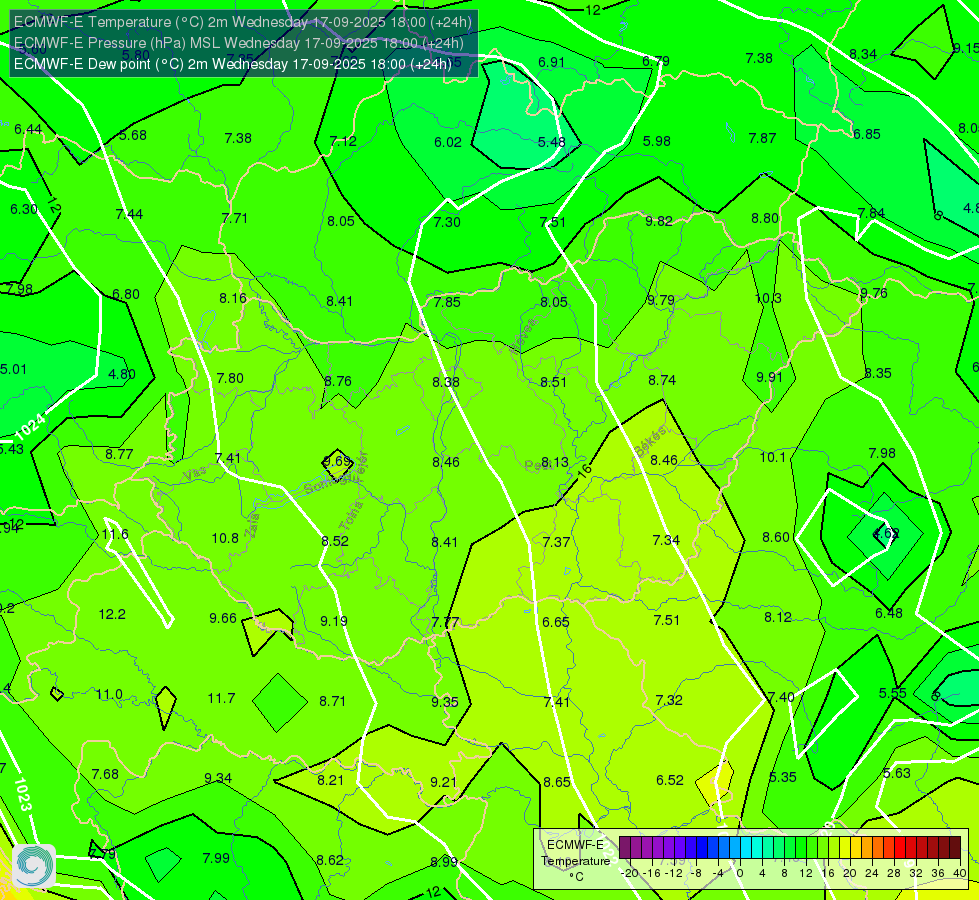Click the 8.76 dew point value

pos(338,381)
